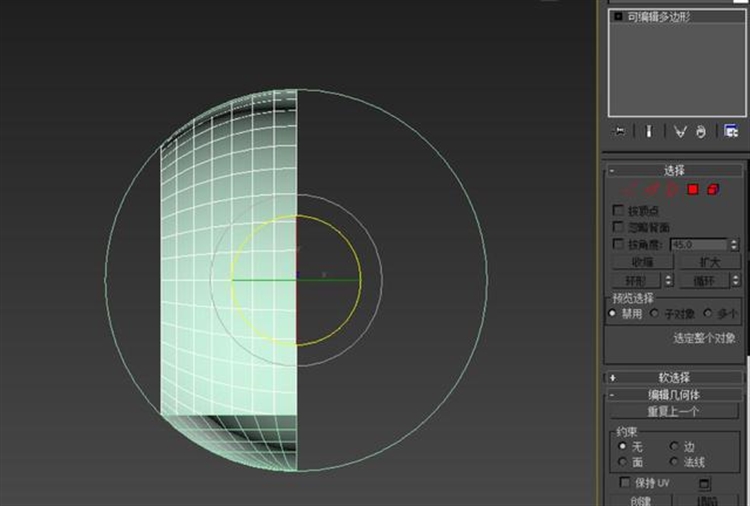This screenshot has width=750, height=506.
Task: Click make unique icon
Action: coord(680,131)
